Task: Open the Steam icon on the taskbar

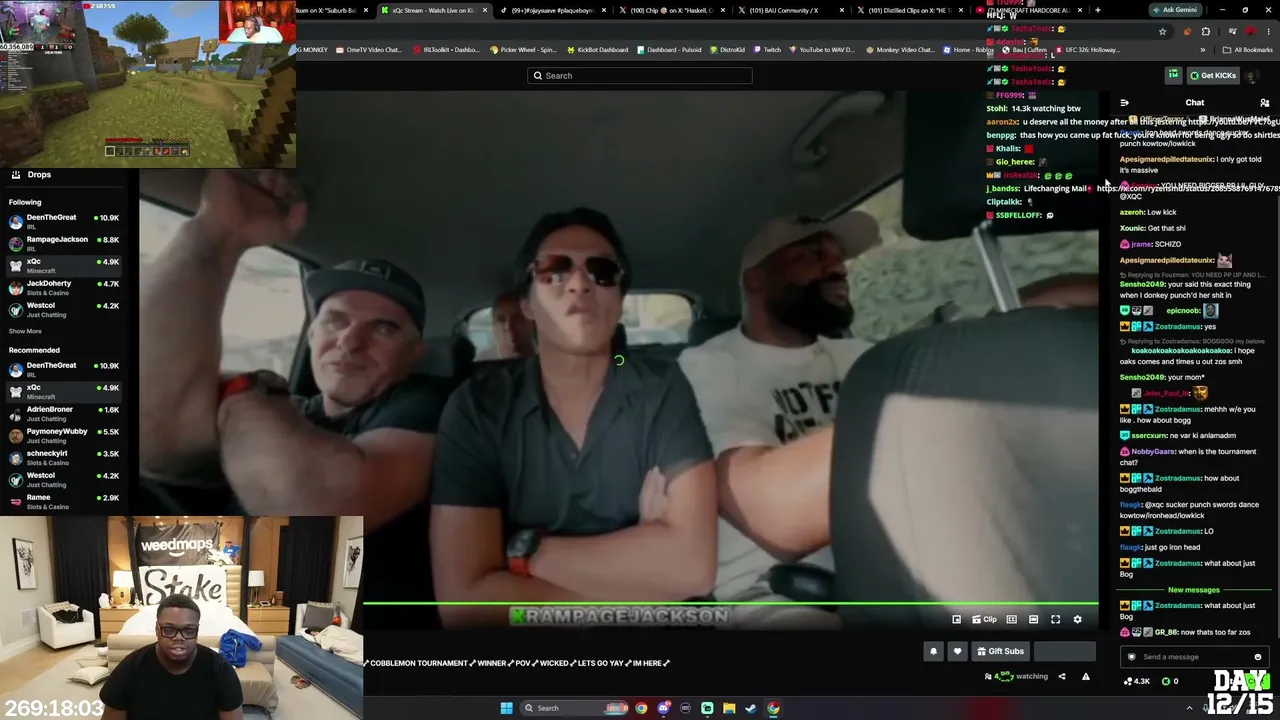Action: click(x=751, y=708)
